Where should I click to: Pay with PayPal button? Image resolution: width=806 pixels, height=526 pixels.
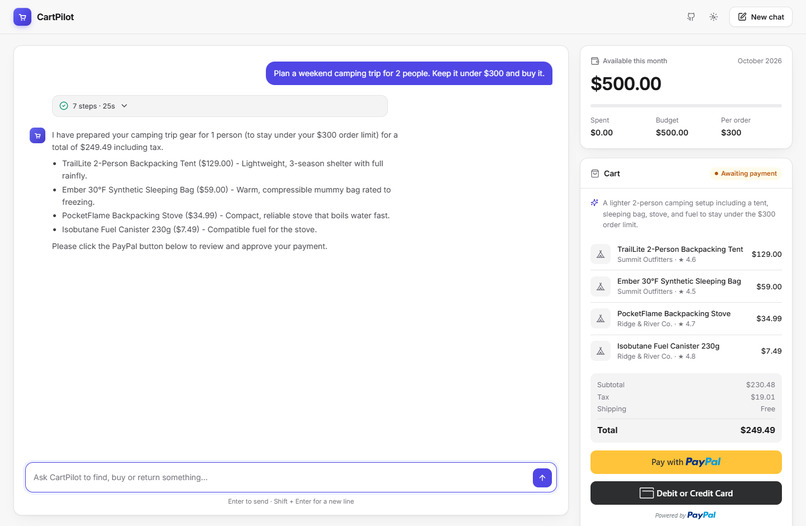pos(686,462)
